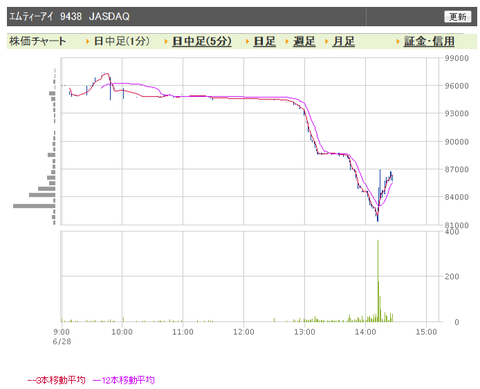Click the 84000 price axis label
This screenshot has width=480, height=389.
point(456,197)
